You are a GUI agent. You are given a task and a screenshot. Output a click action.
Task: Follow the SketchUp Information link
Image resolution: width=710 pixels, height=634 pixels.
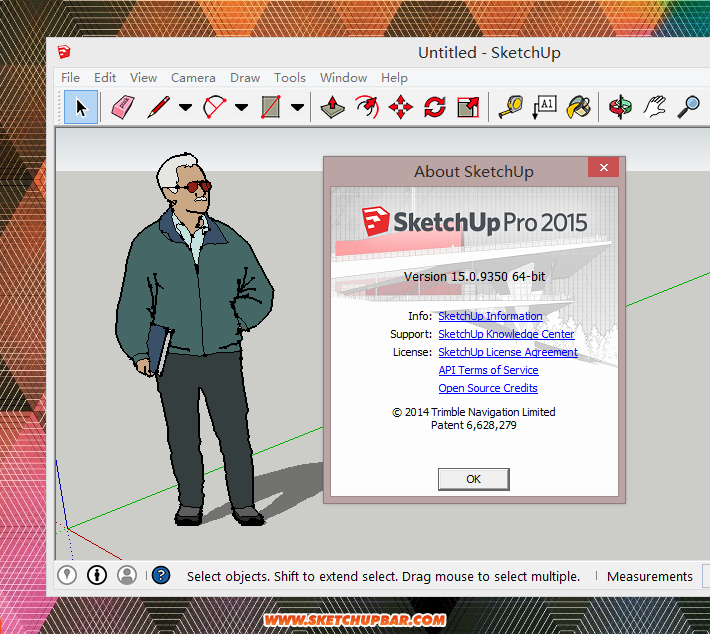point(490,316)
